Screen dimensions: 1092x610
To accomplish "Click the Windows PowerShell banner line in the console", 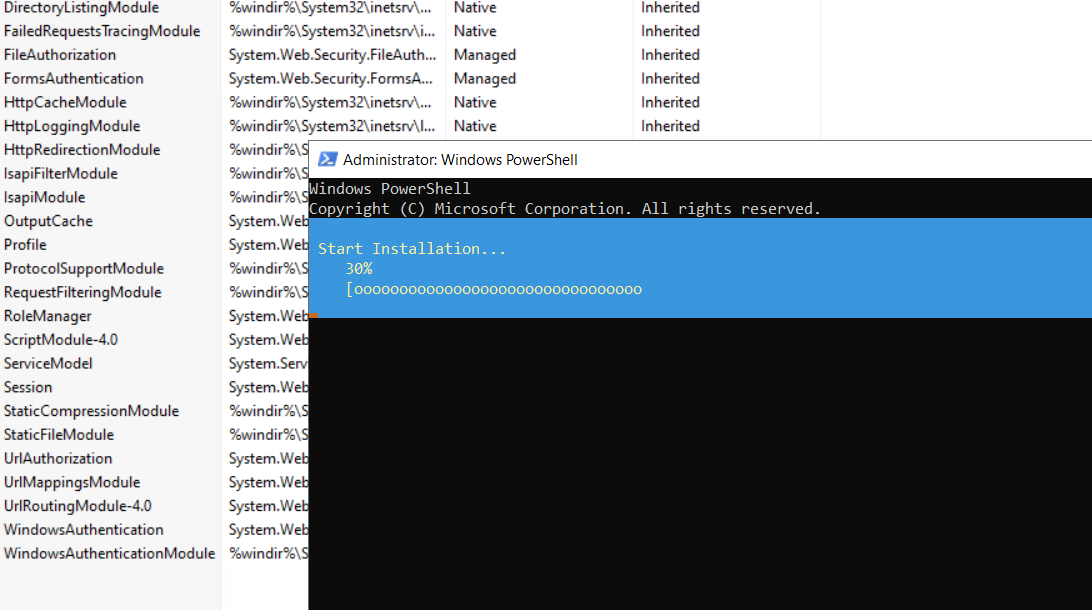I will [x=390, y=189].
